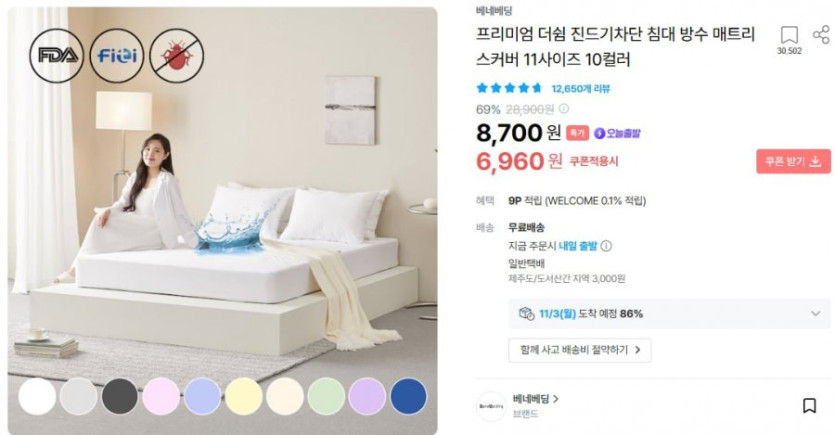Click the info icon beside 내일 출발
The image size is (835, 435).
coord(606,246)
